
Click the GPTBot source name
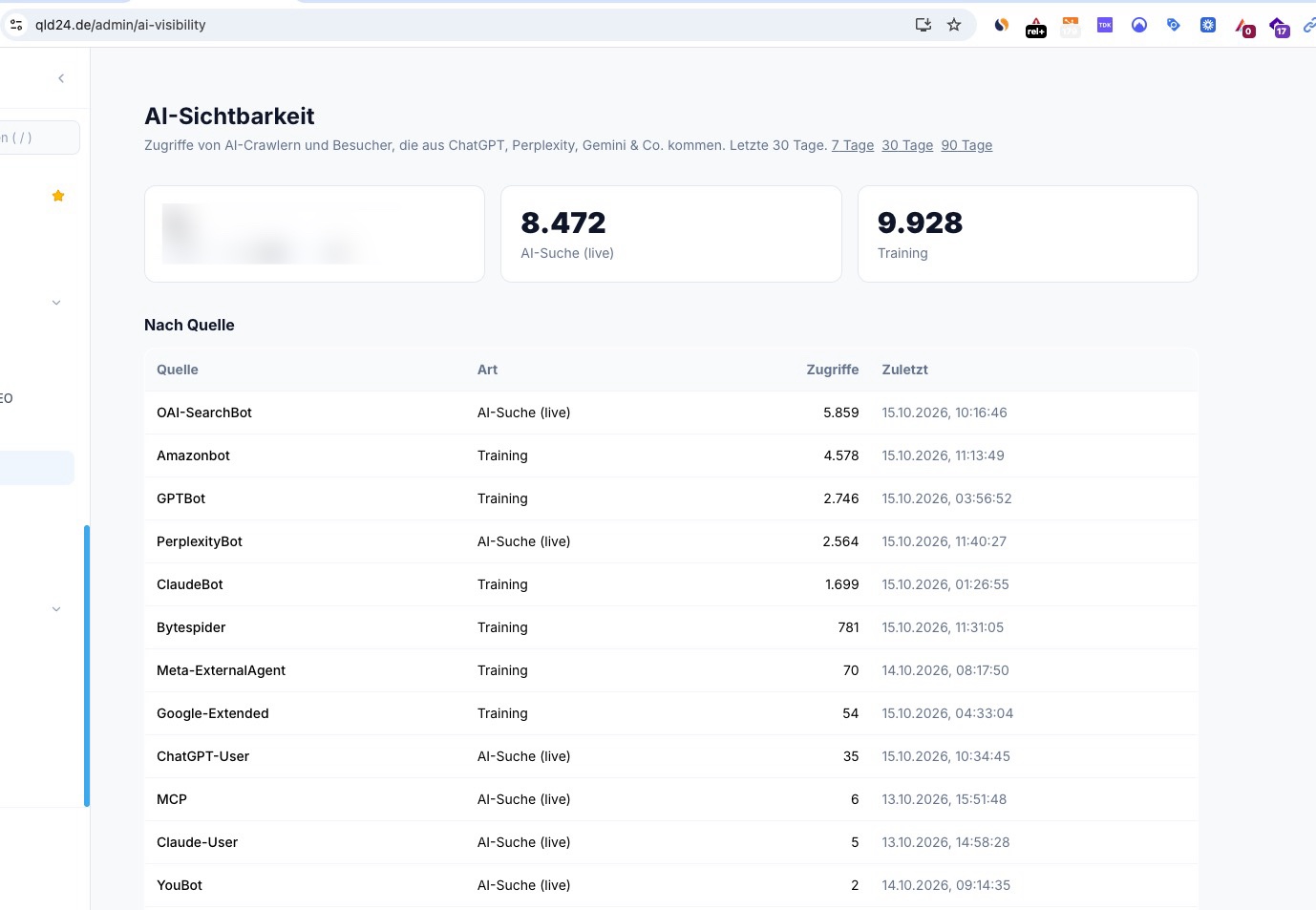click(181, 498)
